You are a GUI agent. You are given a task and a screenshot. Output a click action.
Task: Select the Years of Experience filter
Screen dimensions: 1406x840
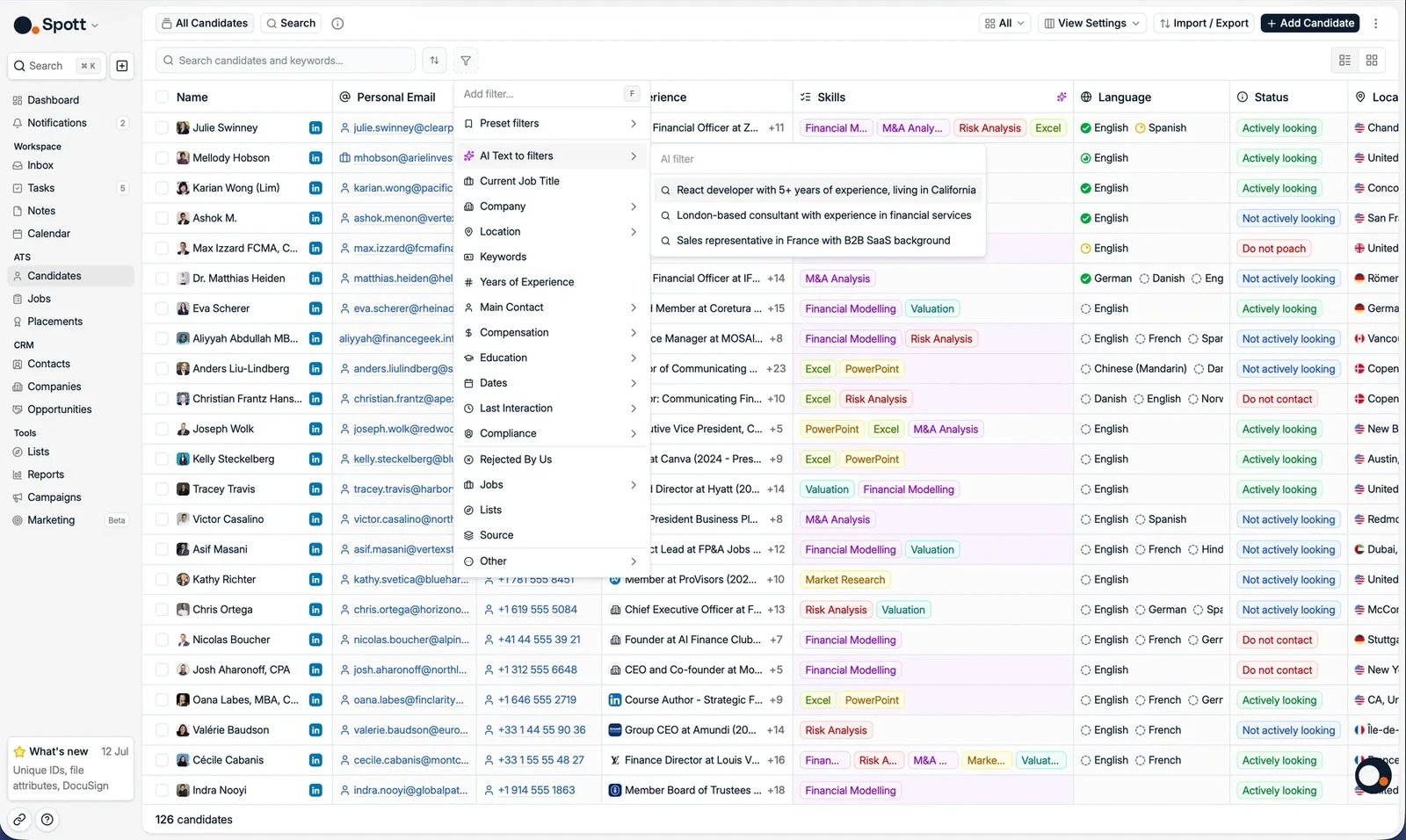pos(551,282)
